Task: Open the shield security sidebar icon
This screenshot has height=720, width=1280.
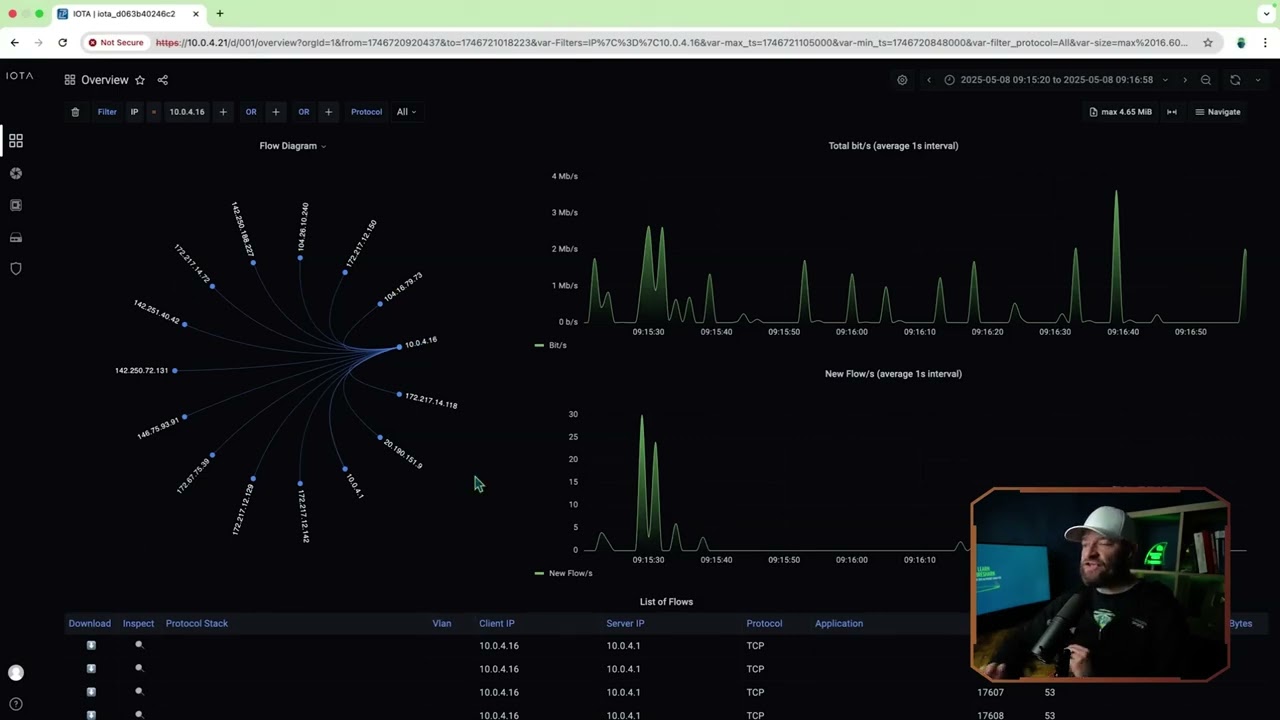Action: point(16,269)
